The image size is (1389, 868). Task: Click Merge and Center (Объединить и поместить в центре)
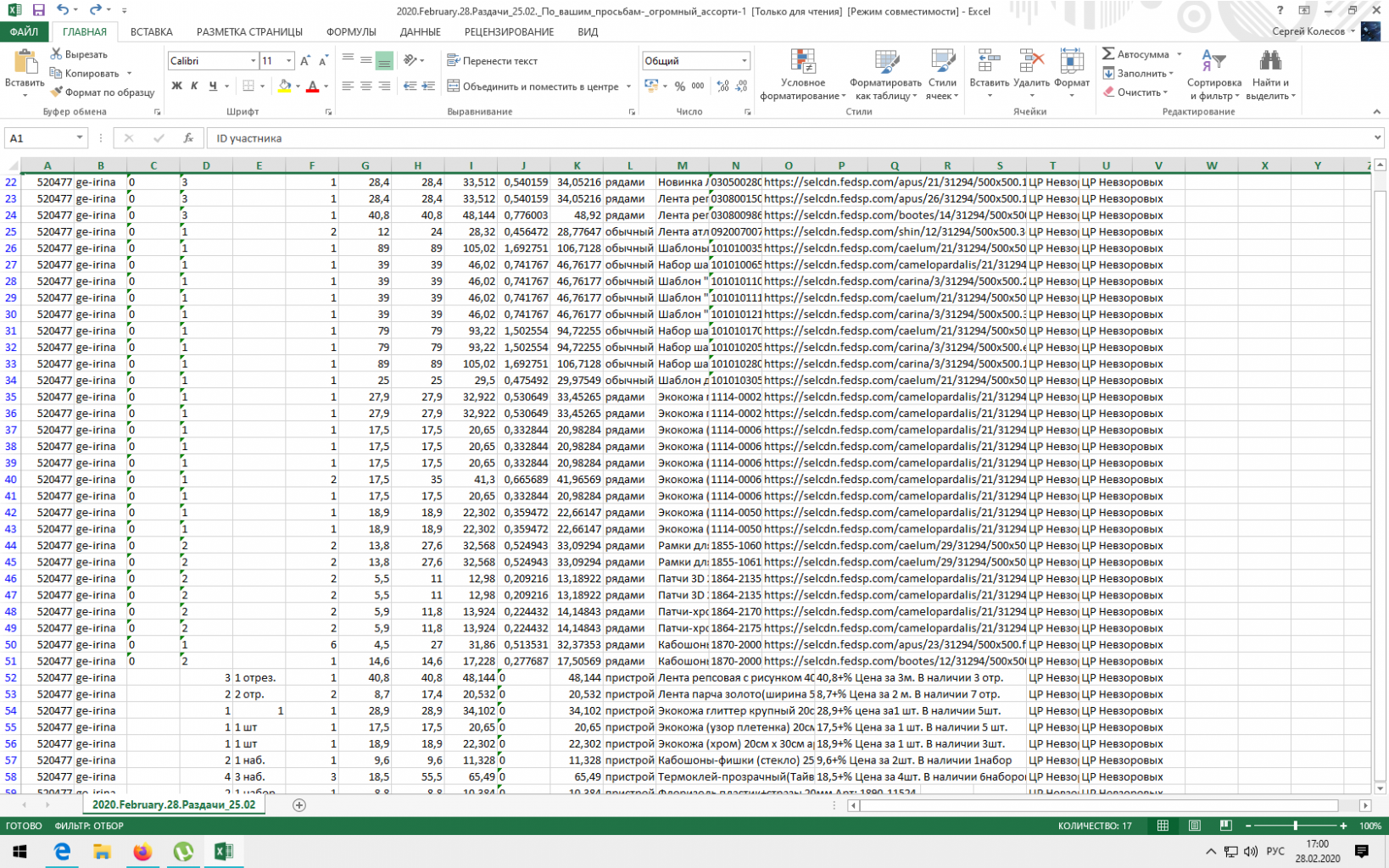(533, 86)
